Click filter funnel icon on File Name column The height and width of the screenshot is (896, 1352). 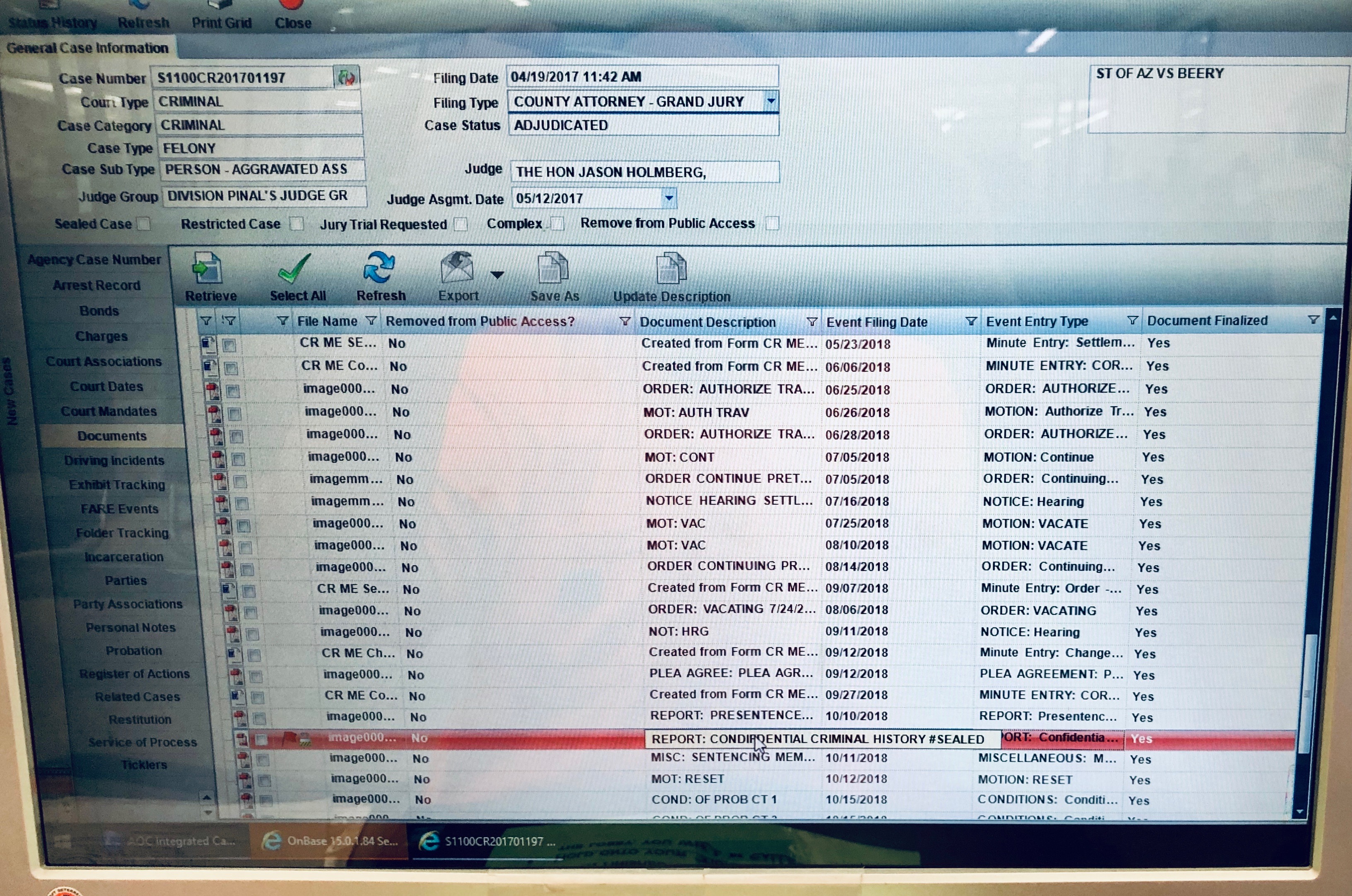(371, 321)
